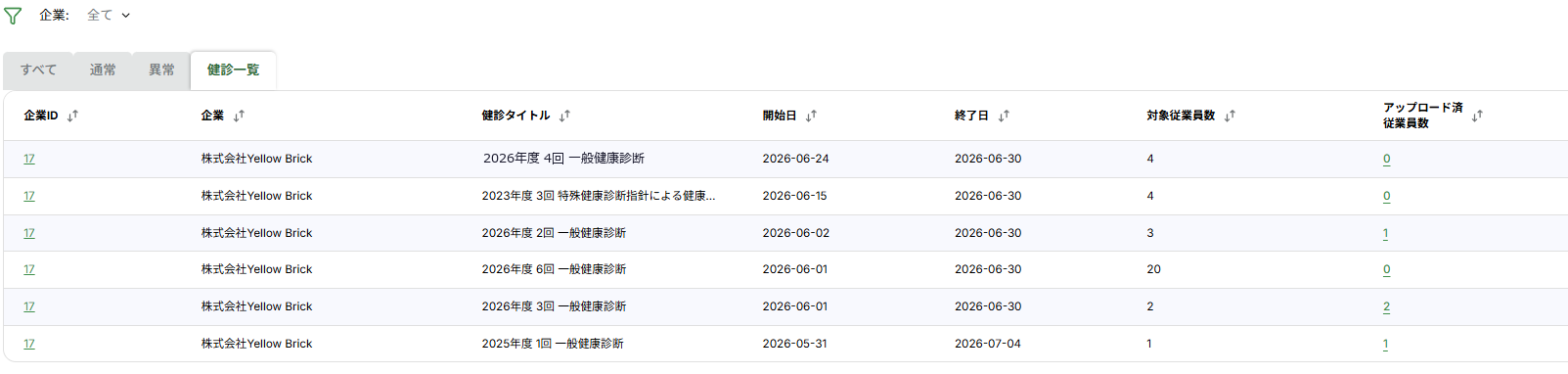Click end date 2026-07-04

pyautogui.click(x=988, y=344)
